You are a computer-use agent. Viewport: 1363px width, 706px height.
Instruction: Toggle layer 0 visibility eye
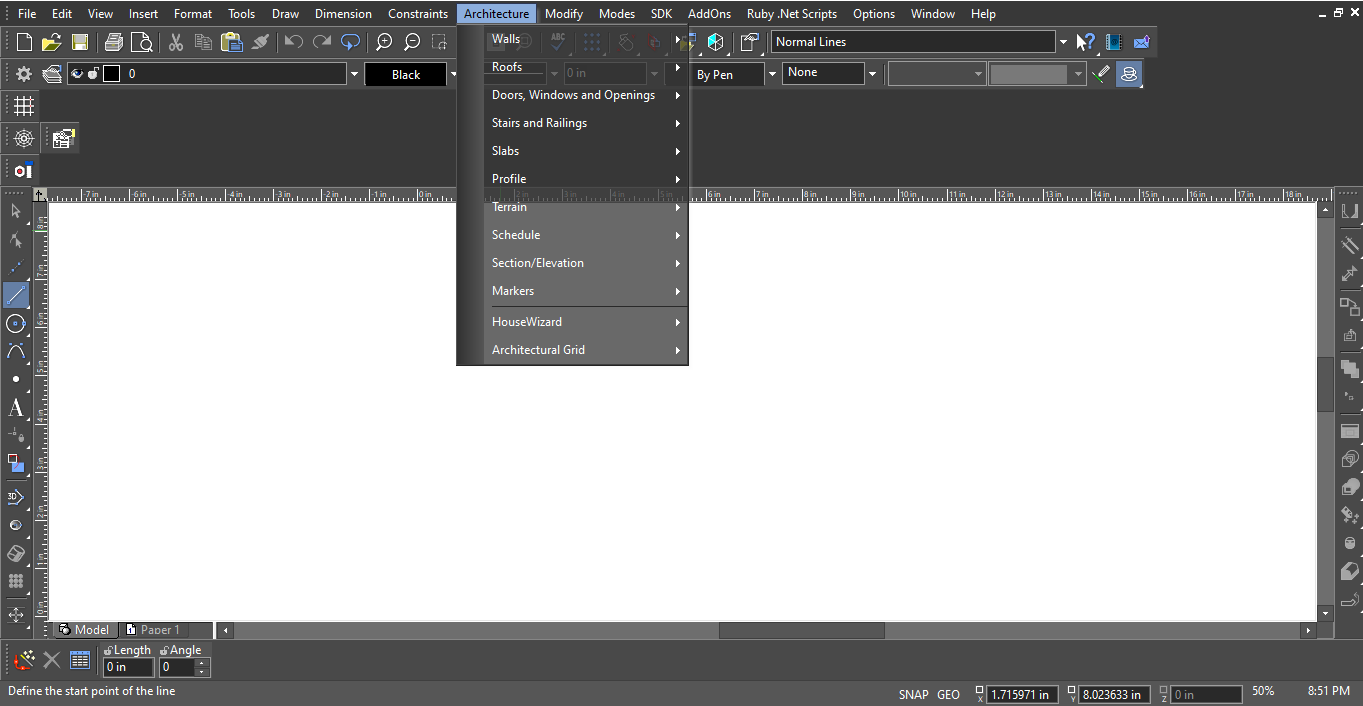point(77,74)
